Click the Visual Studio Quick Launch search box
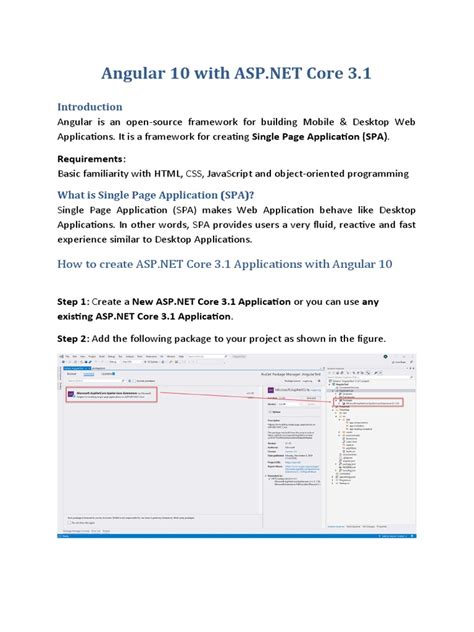 click(x=208, y=357)
